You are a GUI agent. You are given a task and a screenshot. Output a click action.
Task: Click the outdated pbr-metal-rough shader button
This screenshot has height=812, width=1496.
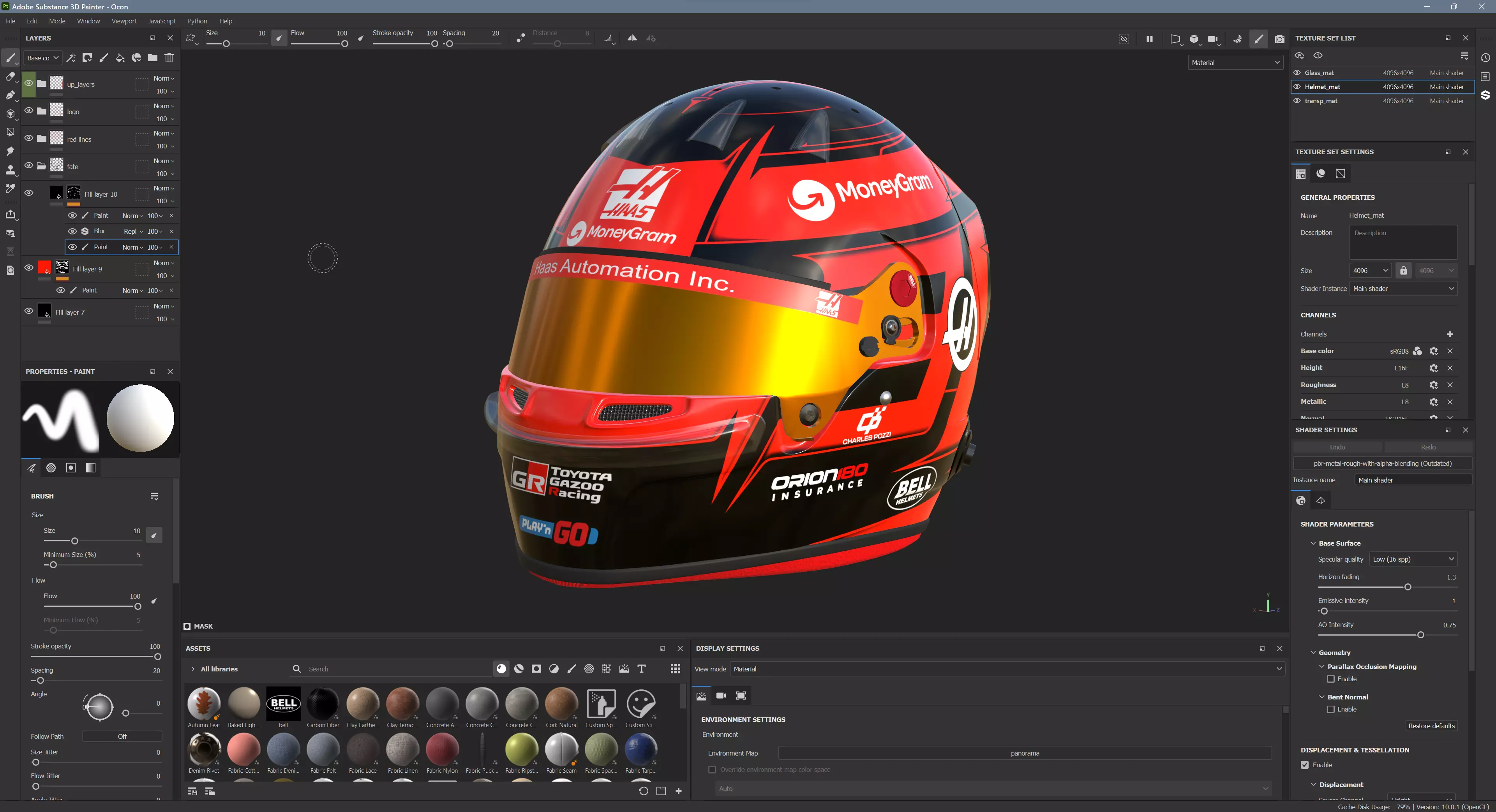point(1382,464)
